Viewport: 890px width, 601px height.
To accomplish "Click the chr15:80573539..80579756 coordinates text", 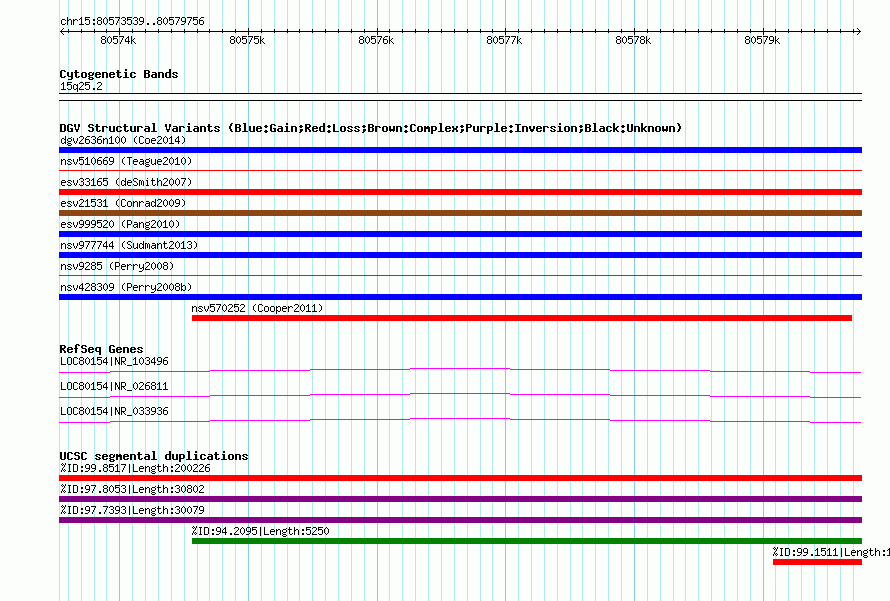I will 132,21.
